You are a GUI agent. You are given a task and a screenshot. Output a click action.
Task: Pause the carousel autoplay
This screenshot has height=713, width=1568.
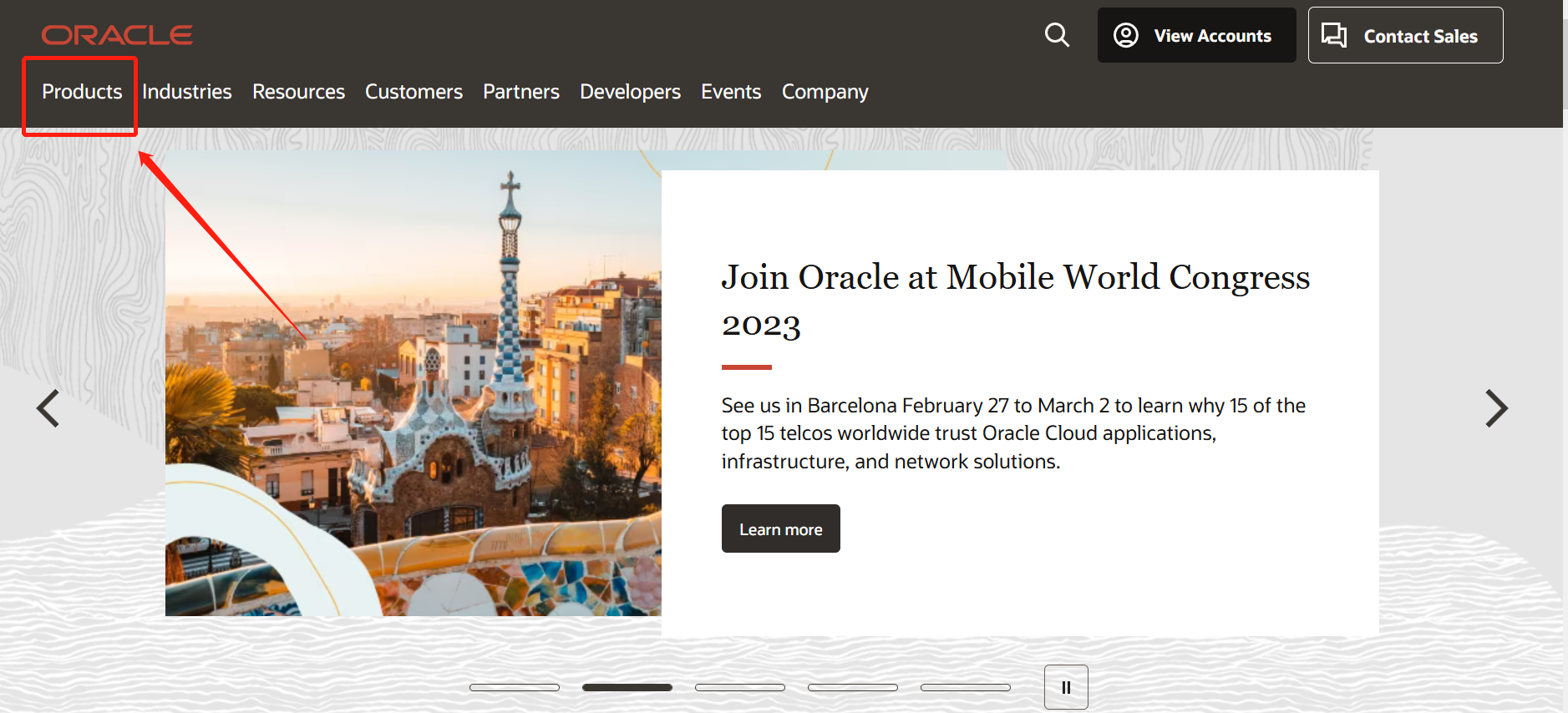[x=1066, y=687]
